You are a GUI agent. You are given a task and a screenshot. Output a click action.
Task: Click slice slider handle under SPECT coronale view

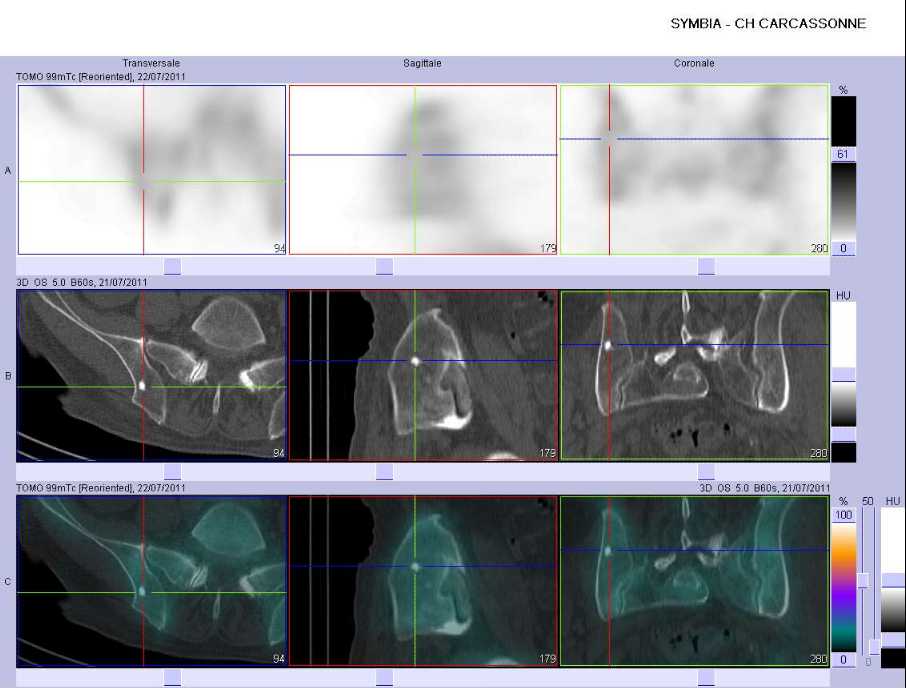(x=706, y=266)
